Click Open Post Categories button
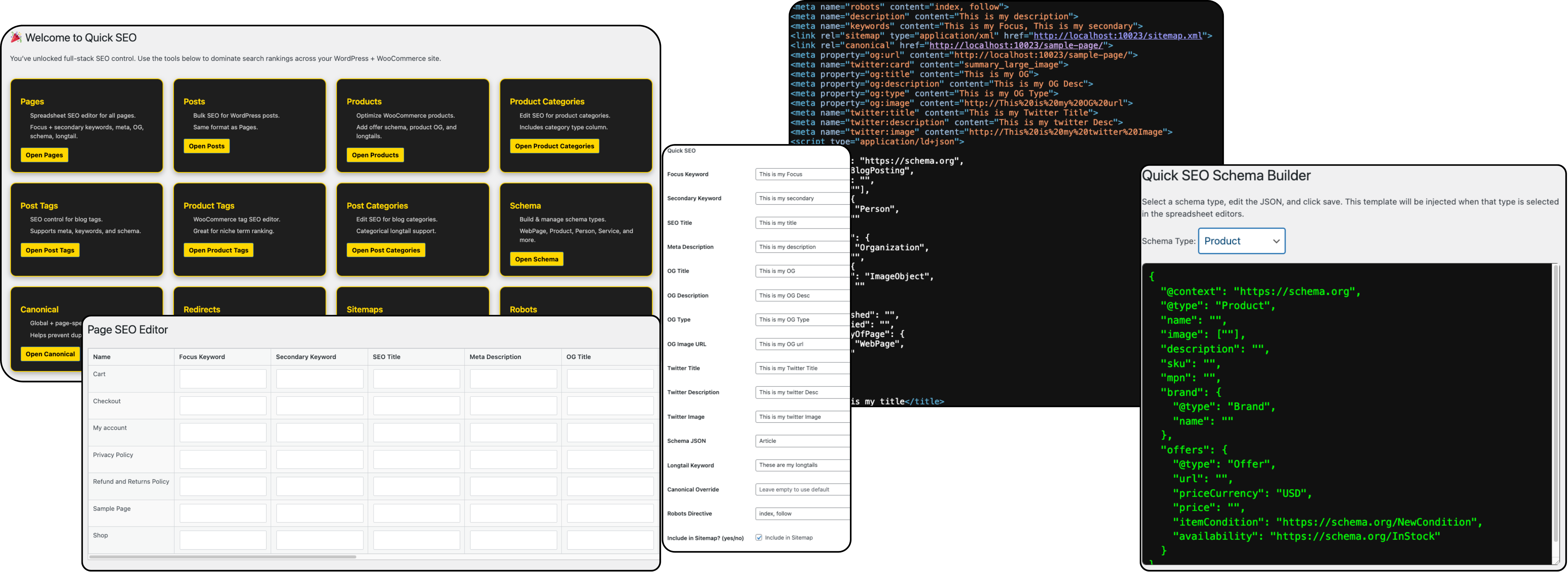Screen dimensions: 1568x572 (x=386, y=250)
